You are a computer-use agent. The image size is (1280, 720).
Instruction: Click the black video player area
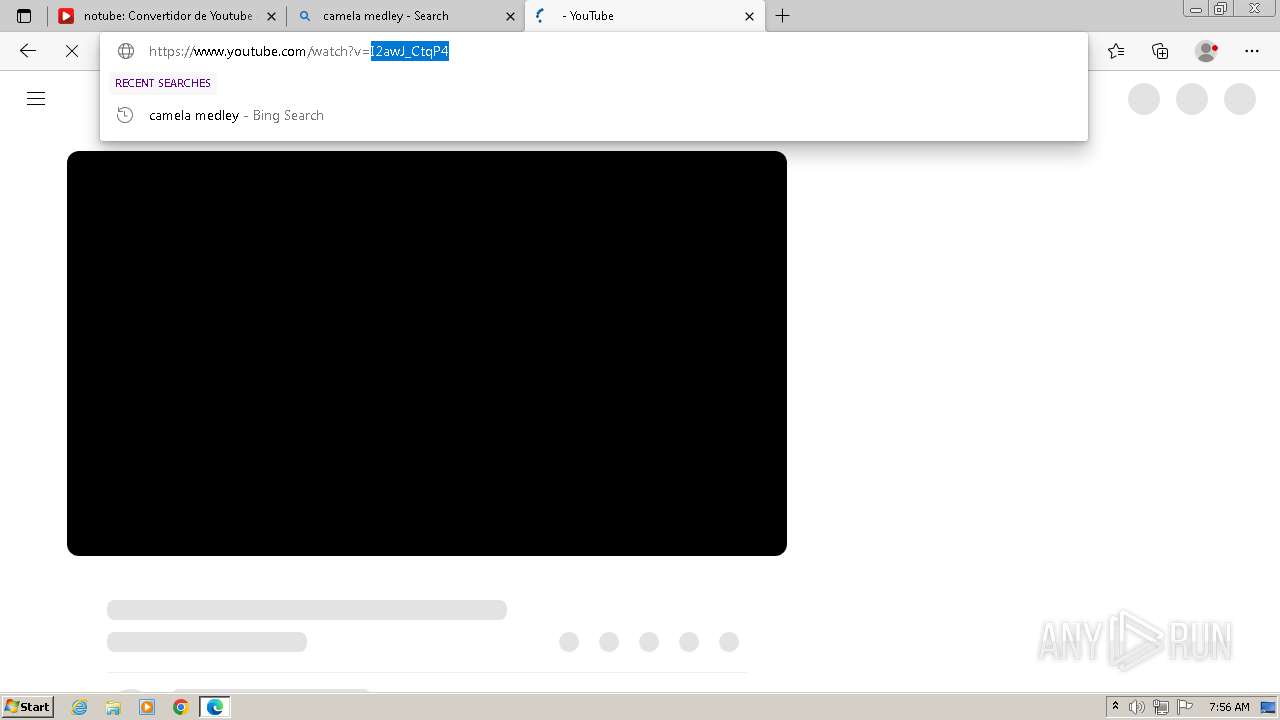(x=427, y=353)
